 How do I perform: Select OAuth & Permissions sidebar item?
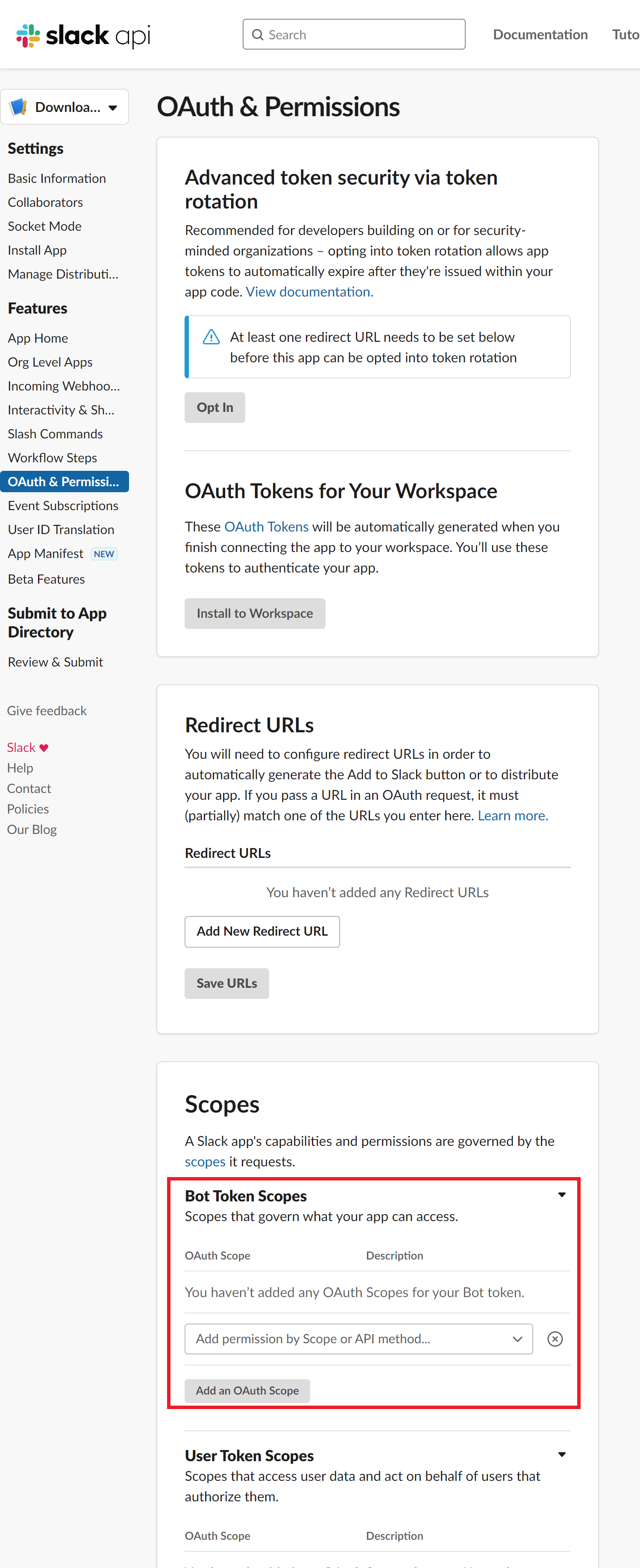coord(65,482)
